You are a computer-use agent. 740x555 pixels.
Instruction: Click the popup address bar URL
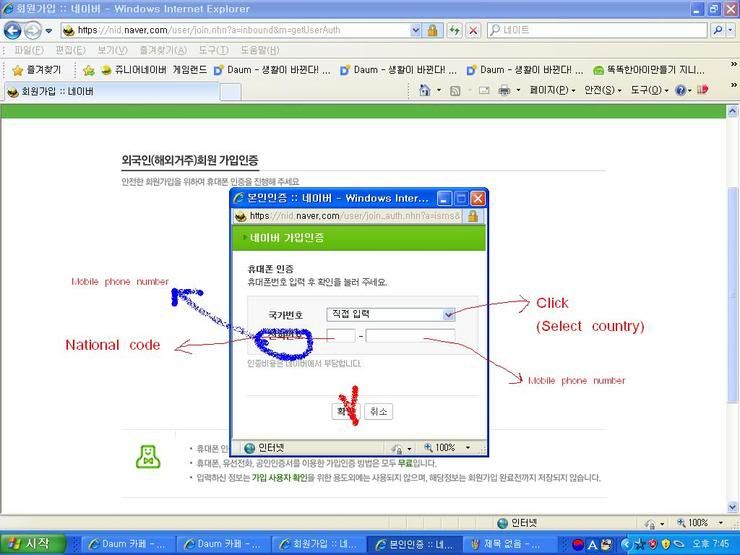coord(348,216)
